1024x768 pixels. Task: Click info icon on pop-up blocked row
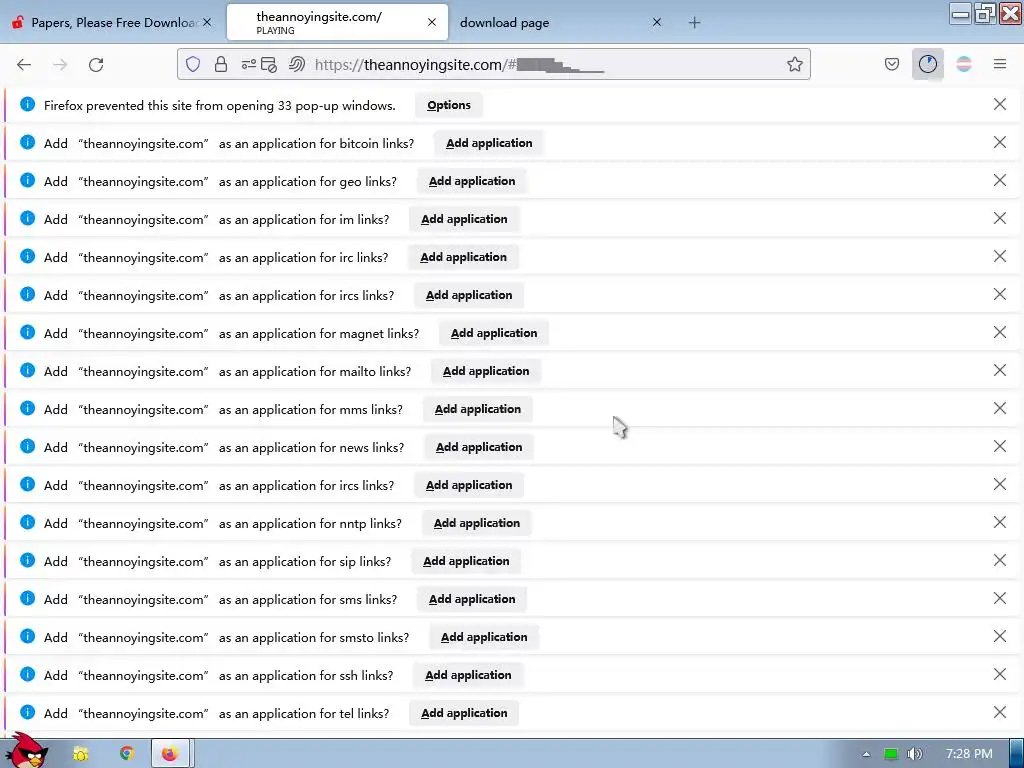pyautogui.click(x=27, y=104)
